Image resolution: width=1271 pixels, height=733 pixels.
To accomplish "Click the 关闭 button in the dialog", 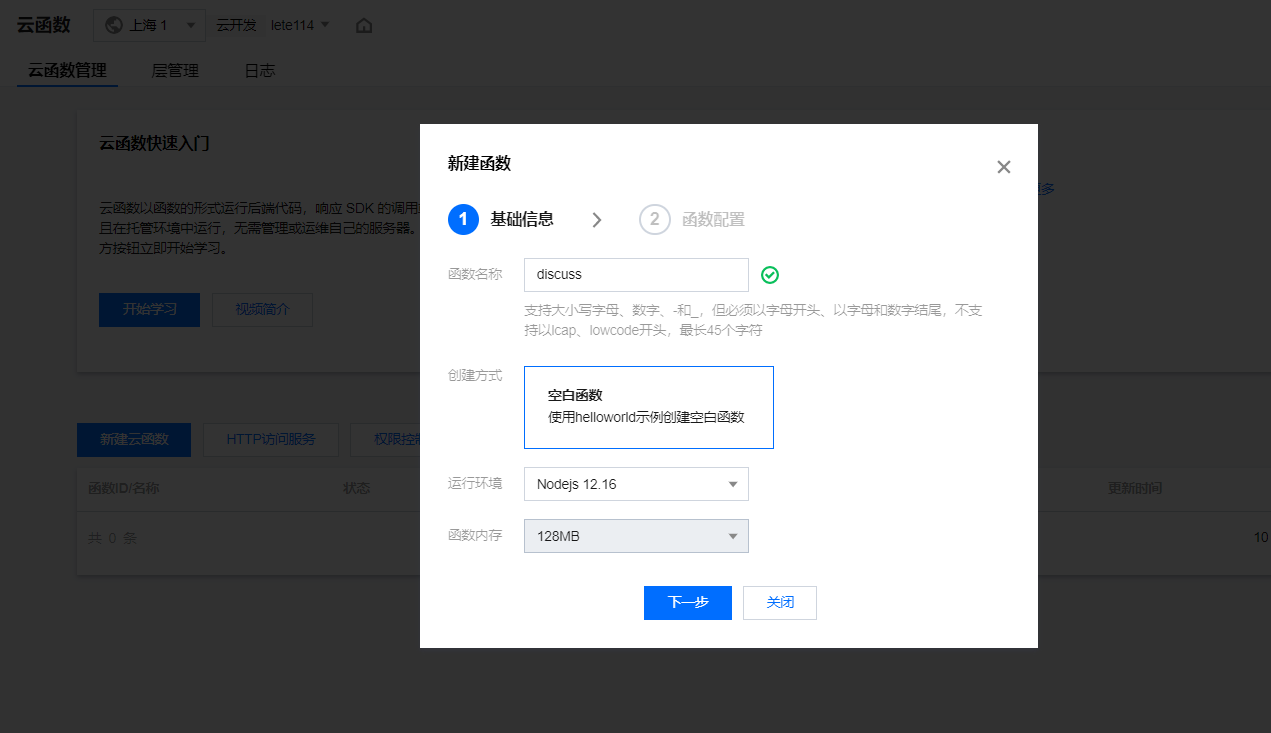I will pyautogui.click(x=779, y=602).
